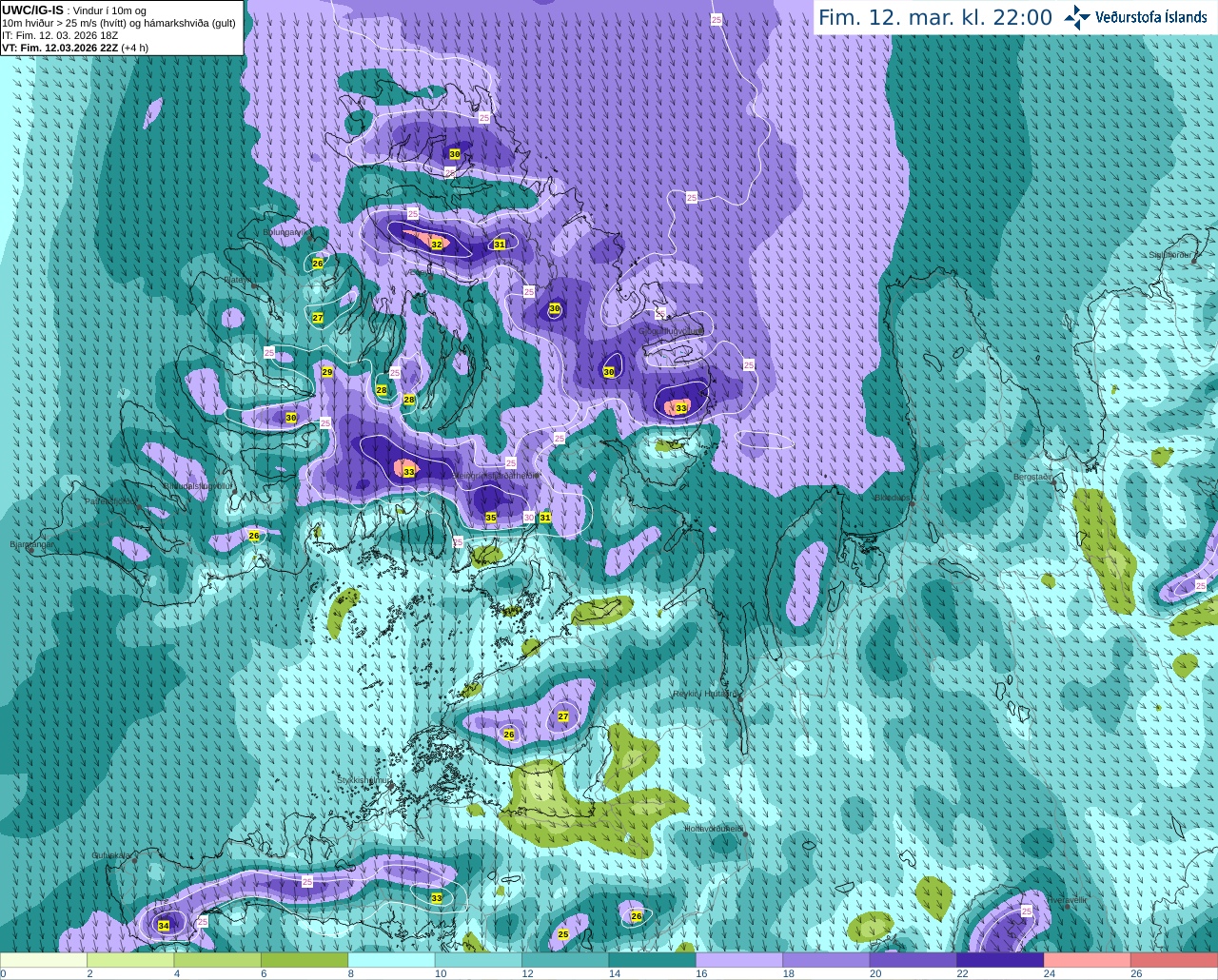Click the 26 gust marker below Bolungarvík
This screenshot has width=1218, height=980.
pos(318,264)
